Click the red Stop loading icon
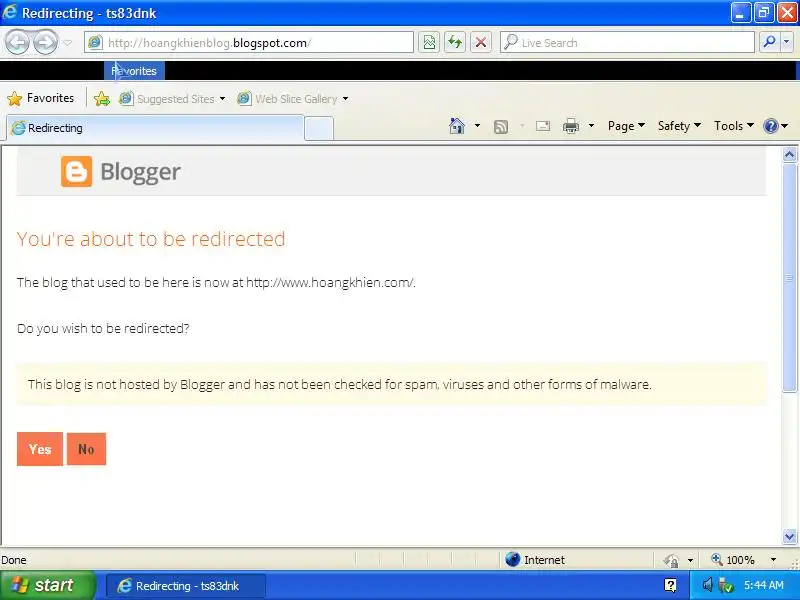Viewport: 800px width, 600px height. (481, 43)
